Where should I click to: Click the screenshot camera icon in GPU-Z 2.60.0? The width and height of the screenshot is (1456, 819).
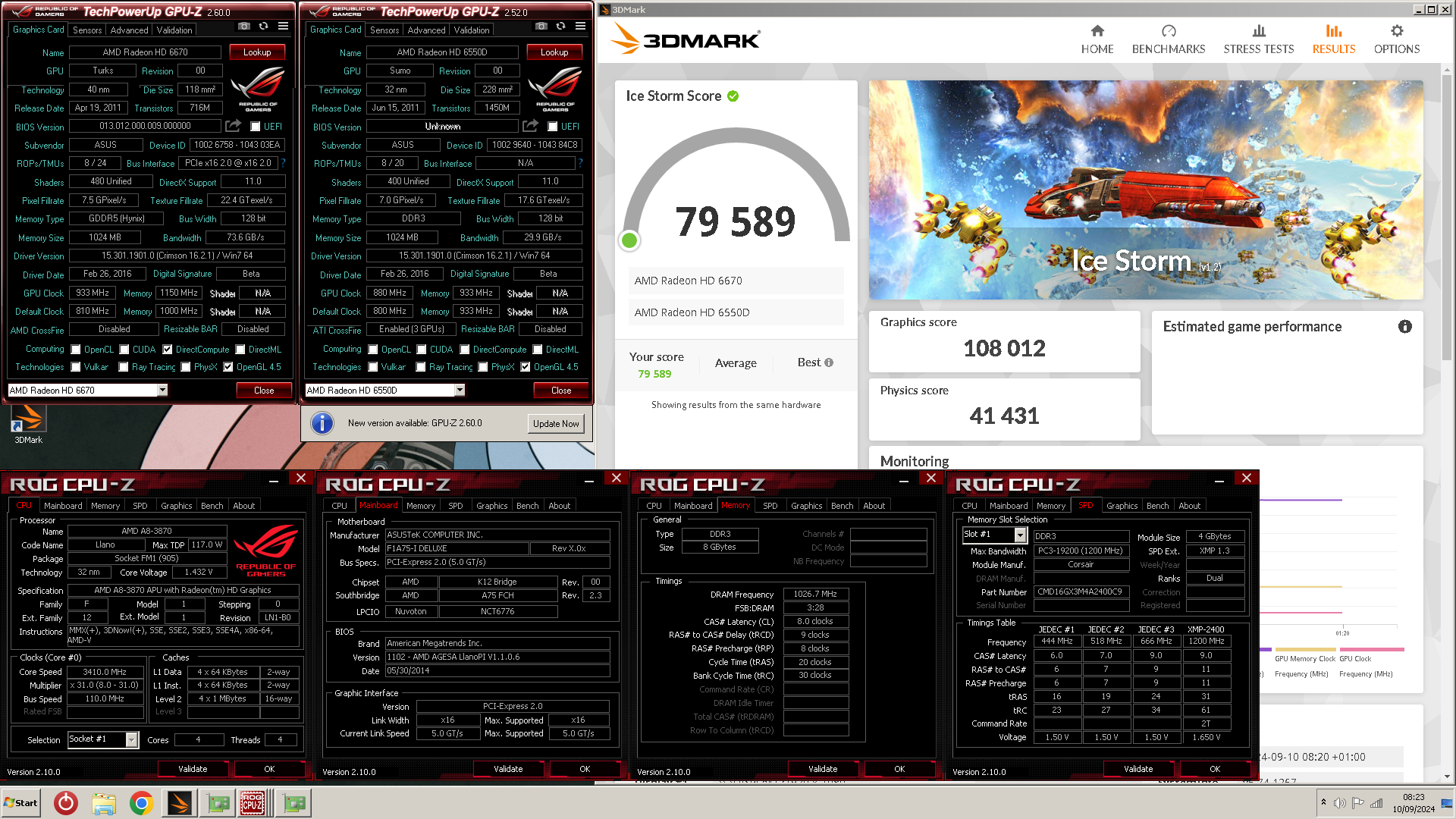[243, 26]
